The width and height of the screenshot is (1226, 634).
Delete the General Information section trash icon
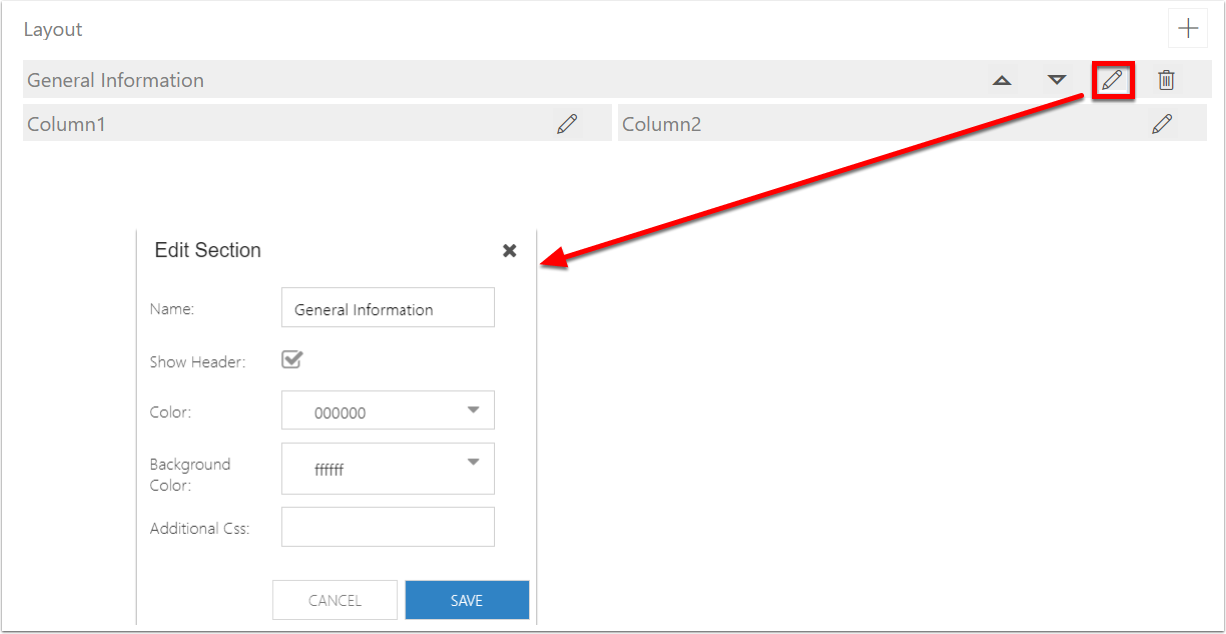(x=1166, y=79)
